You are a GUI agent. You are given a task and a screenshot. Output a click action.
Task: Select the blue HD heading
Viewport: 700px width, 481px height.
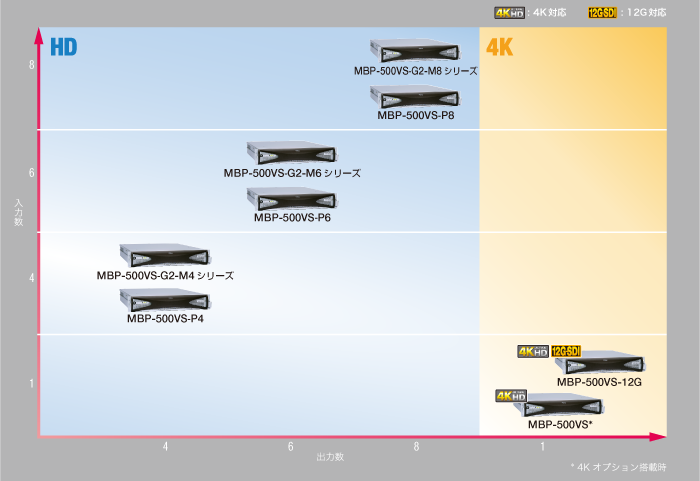63,47
